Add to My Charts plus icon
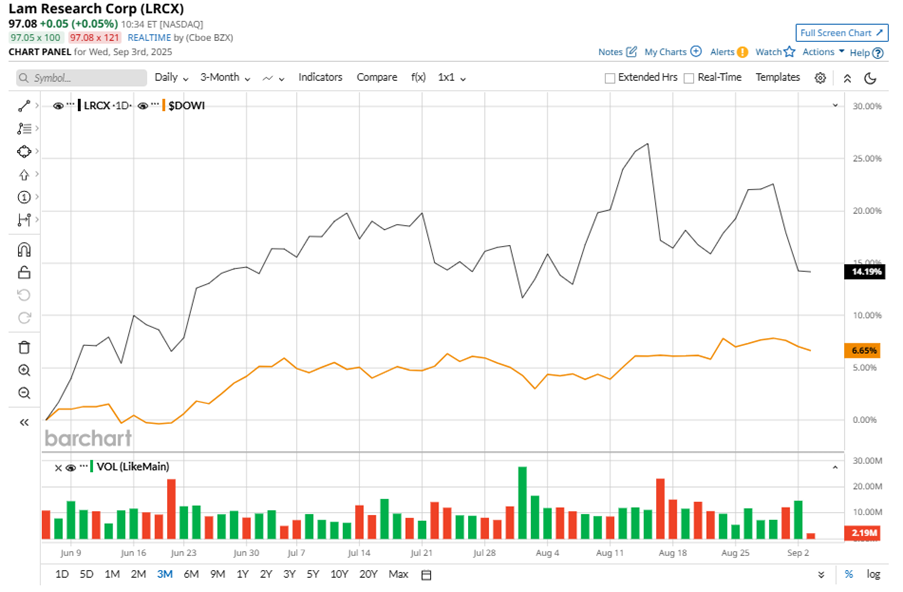903x592 pixels. click(696, 51)
